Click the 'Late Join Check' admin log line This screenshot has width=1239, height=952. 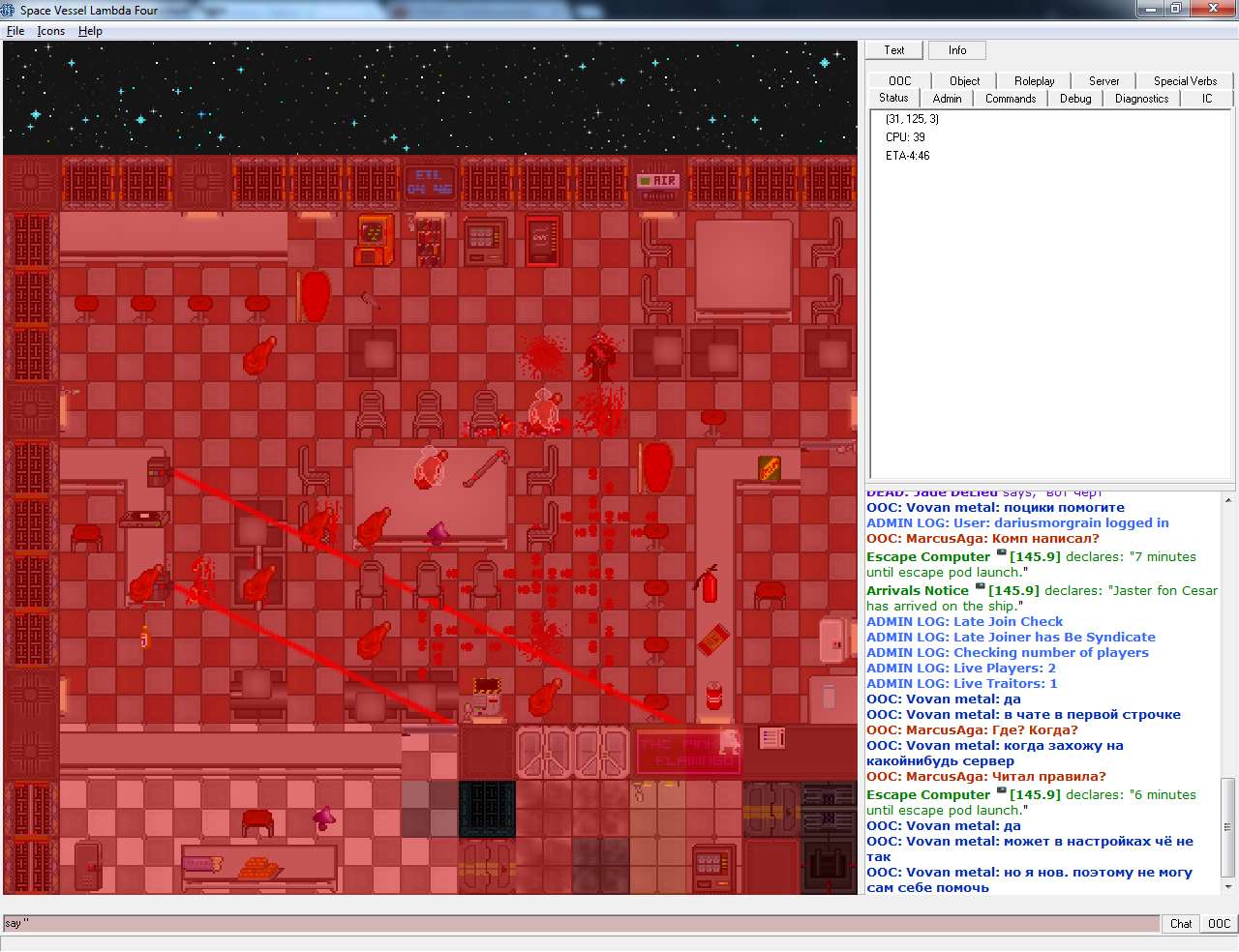click(x=964, y=621)
